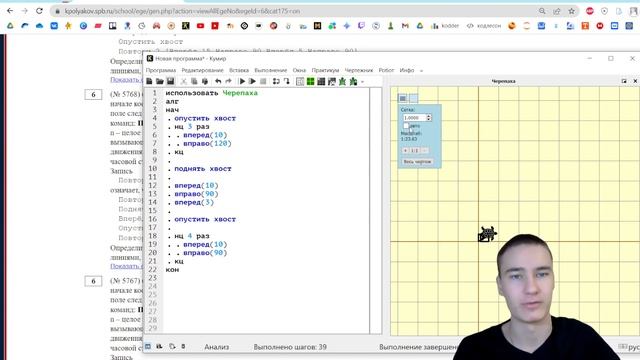
Task: Click the first Kumir status bar icon
Action: (x=148, y=347)
